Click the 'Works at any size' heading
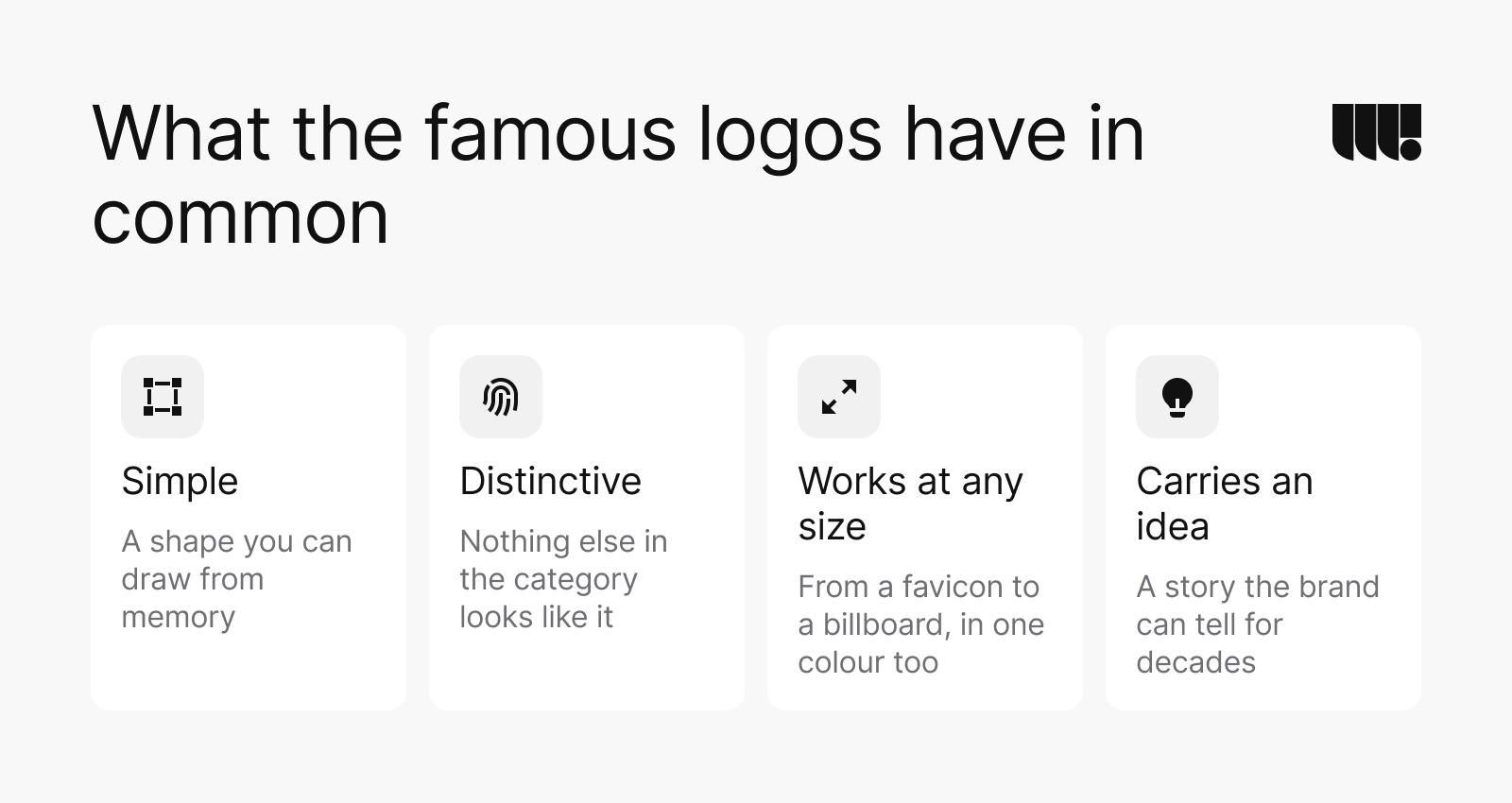The height and width of the screenshot is (803, 1512). (911, 504)
